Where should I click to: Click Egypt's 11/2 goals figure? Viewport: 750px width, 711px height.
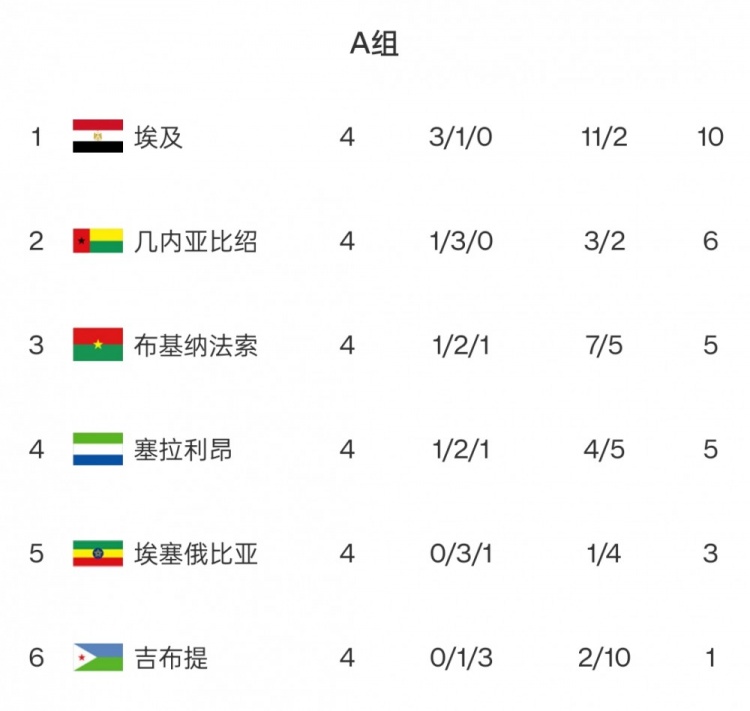click(605, 137)
